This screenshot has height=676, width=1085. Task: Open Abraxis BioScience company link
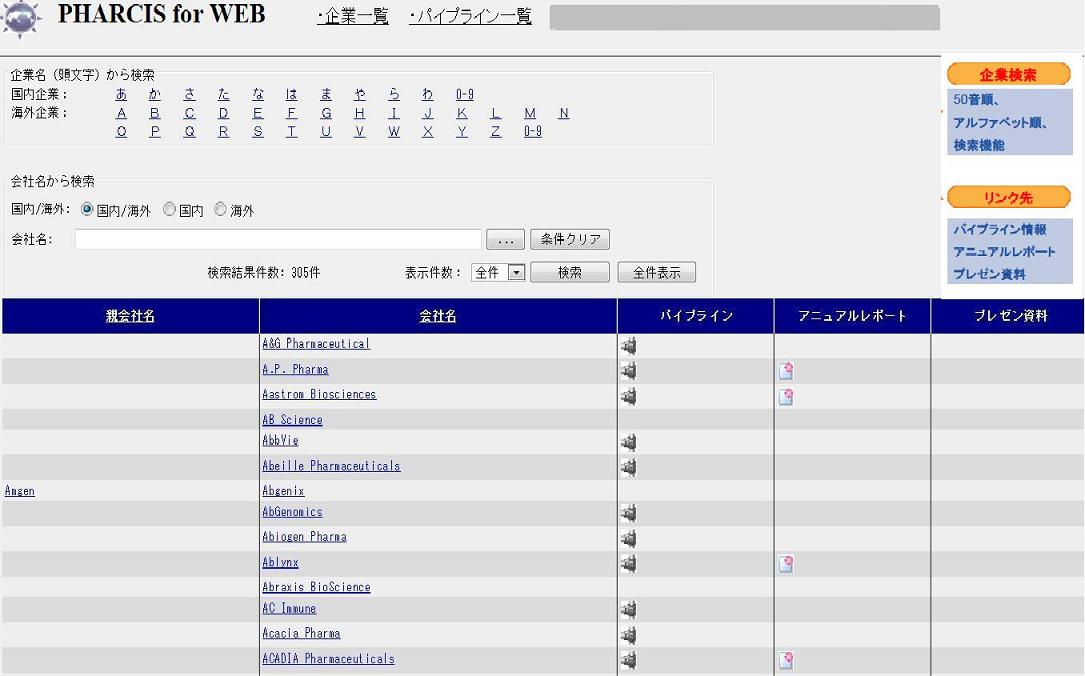pos(316,587)
